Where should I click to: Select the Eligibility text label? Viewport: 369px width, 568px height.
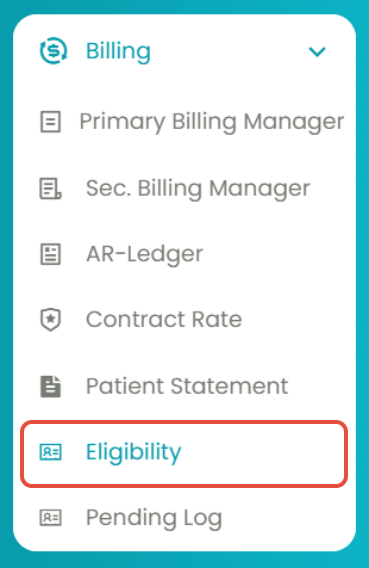tap(134, 452)
